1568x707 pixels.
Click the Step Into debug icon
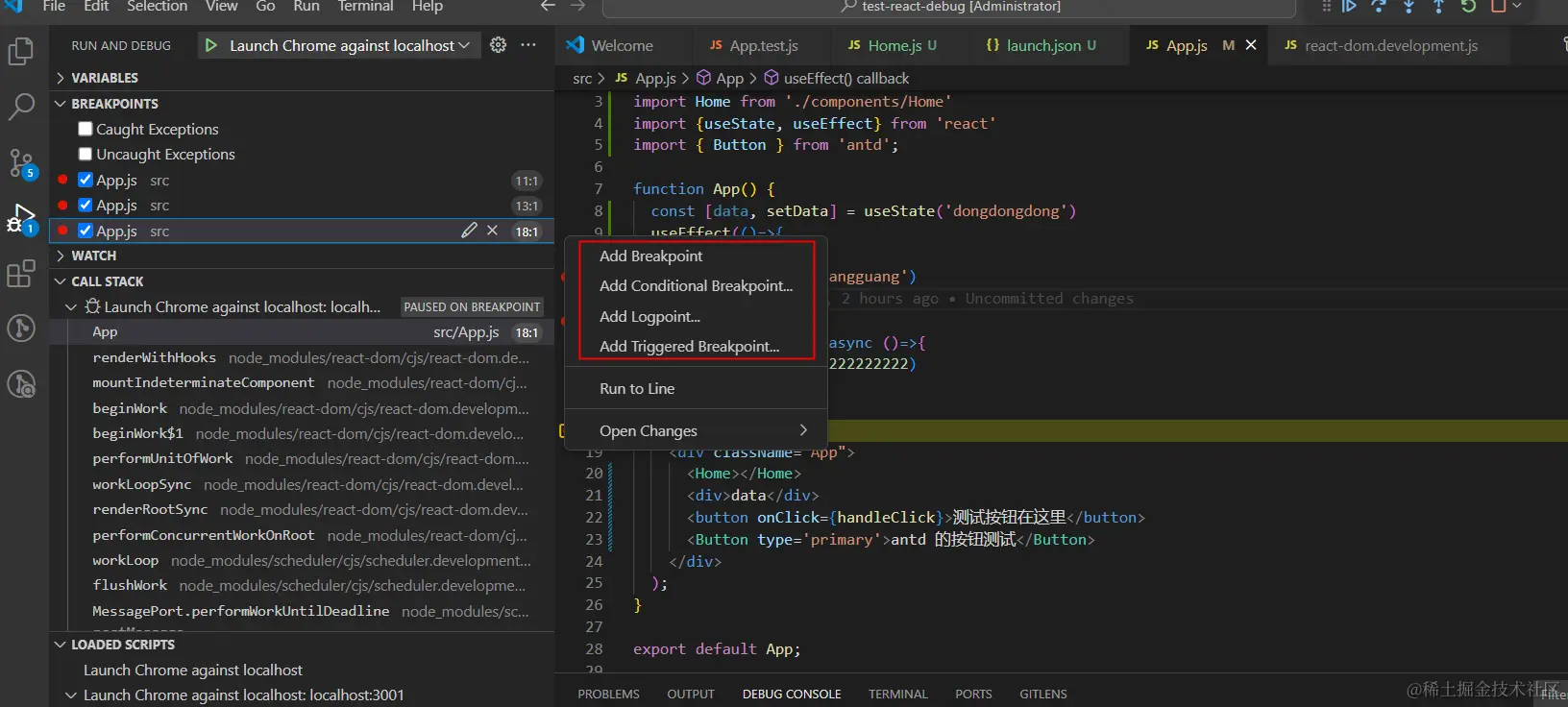(x=1409, y=7)
